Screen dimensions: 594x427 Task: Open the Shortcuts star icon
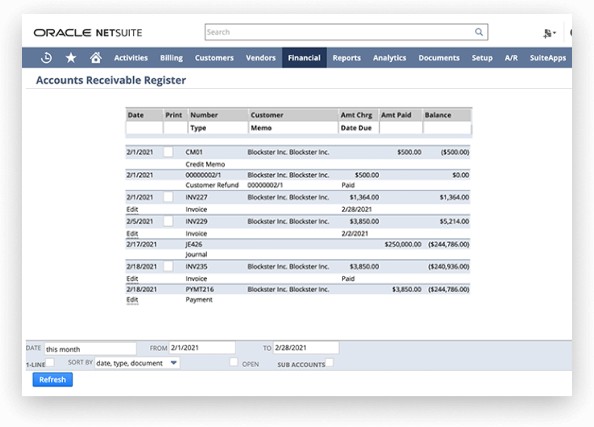71,58
